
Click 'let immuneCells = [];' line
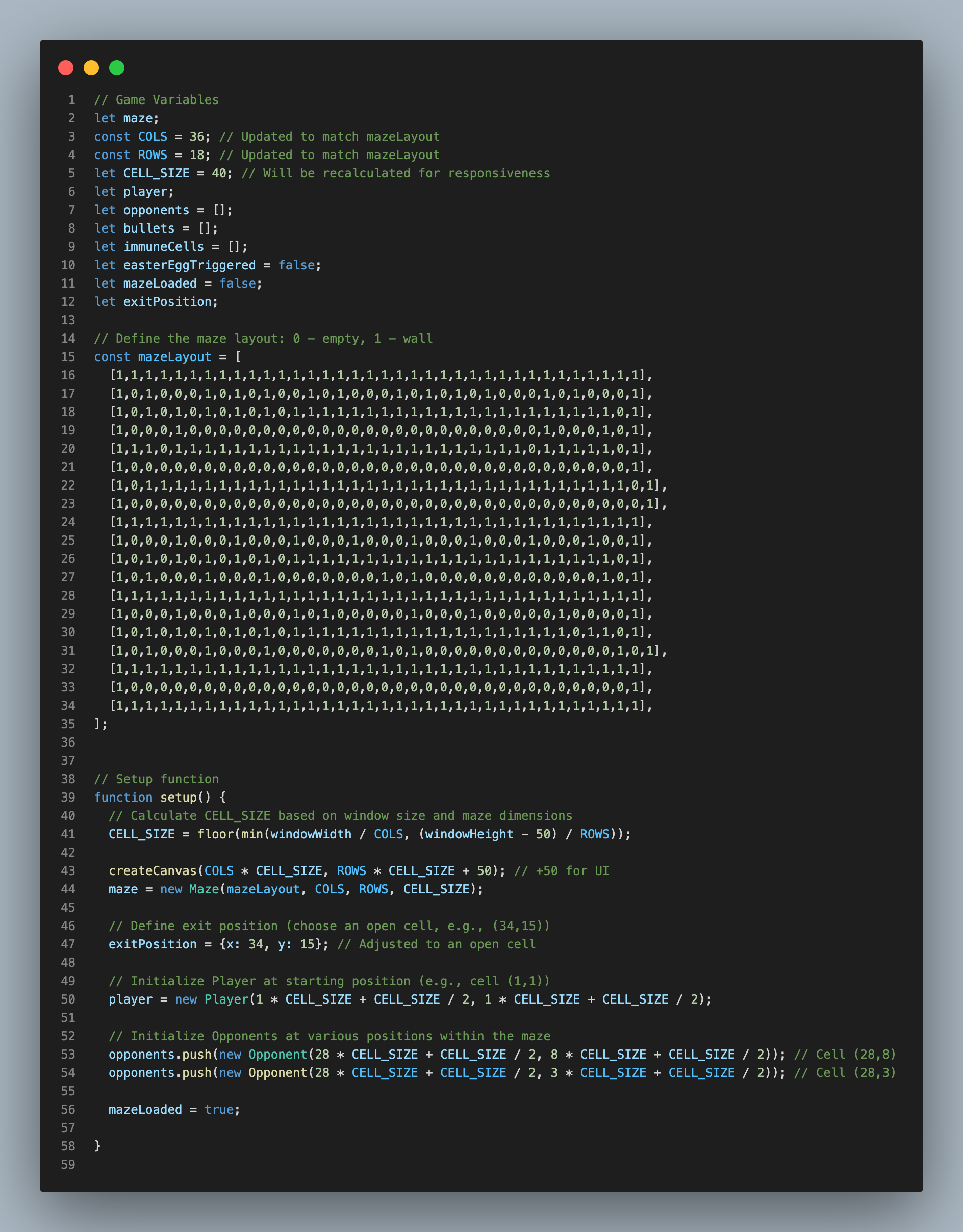pyautogui.click(x=171, y=246)
